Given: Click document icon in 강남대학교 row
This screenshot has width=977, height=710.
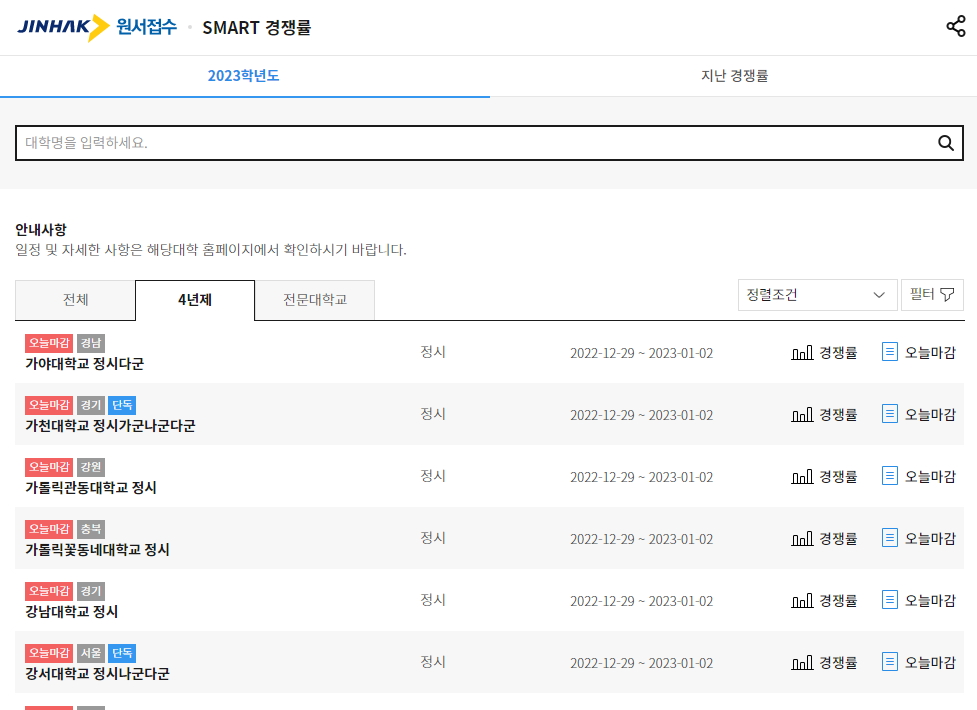Looking at the screenshot, I should click(890, 600).
